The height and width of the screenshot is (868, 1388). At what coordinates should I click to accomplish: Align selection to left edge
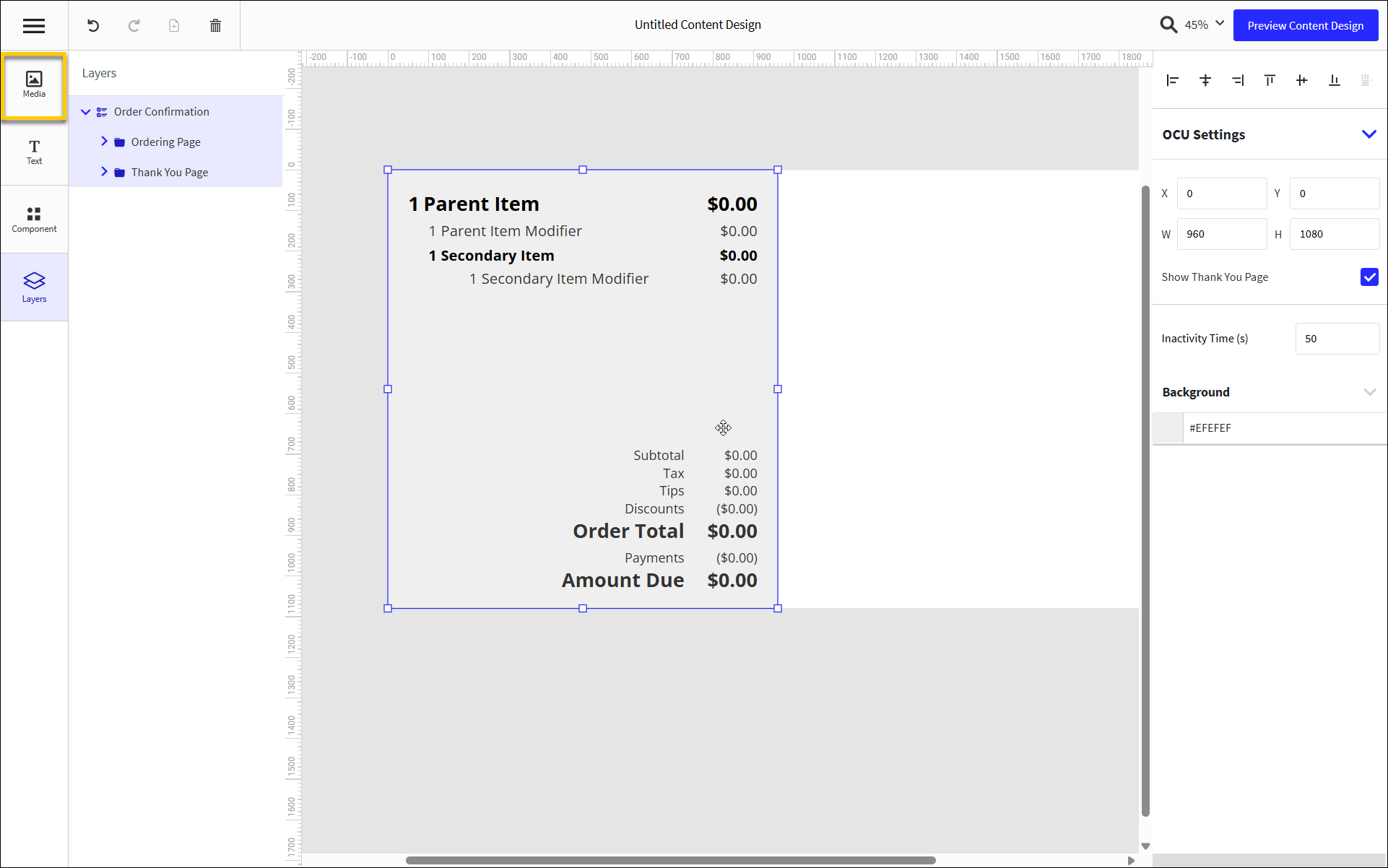(x=1173, y=80)
